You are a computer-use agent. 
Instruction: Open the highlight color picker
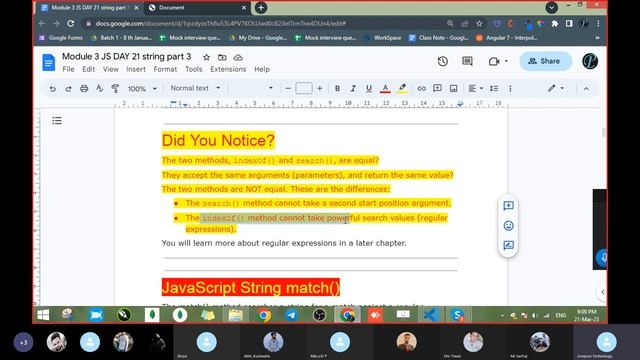pyautogui.click(x=402, y=88)
